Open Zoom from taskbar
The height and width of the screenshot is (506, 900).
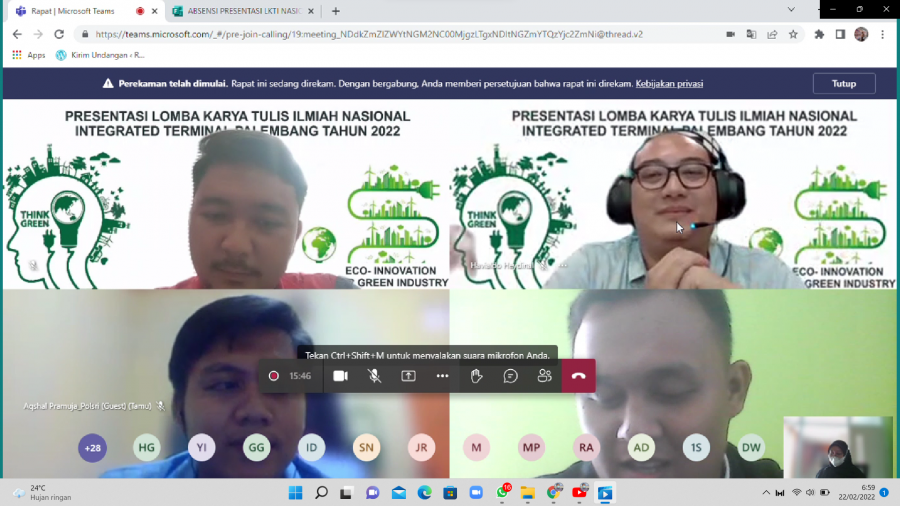coord(476,493)
